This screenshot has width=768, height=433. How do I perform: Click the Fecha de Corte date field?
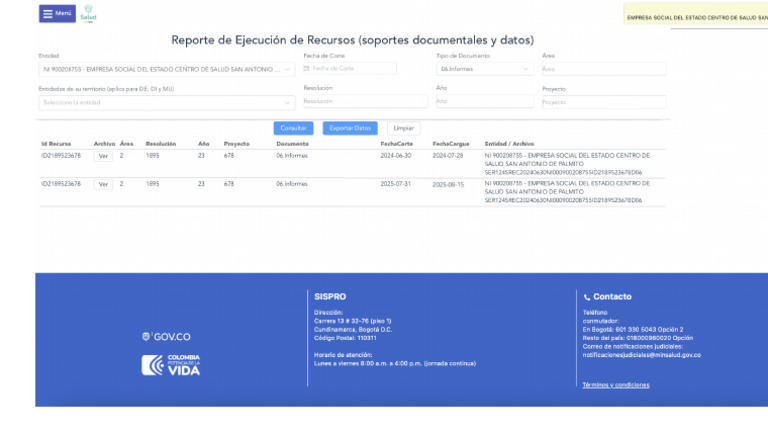pos(350,69)
